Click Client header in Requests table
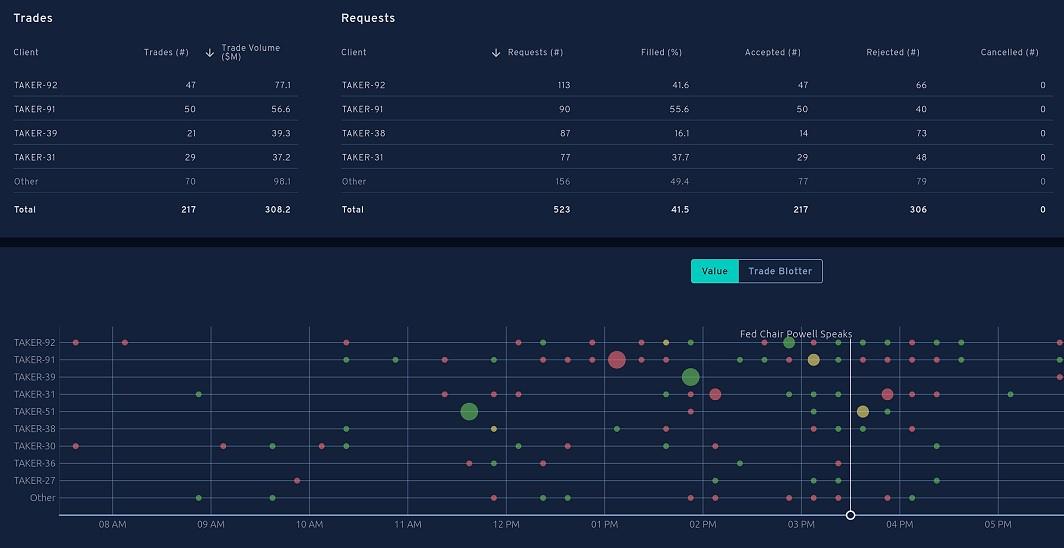 [x=354, y=52]
